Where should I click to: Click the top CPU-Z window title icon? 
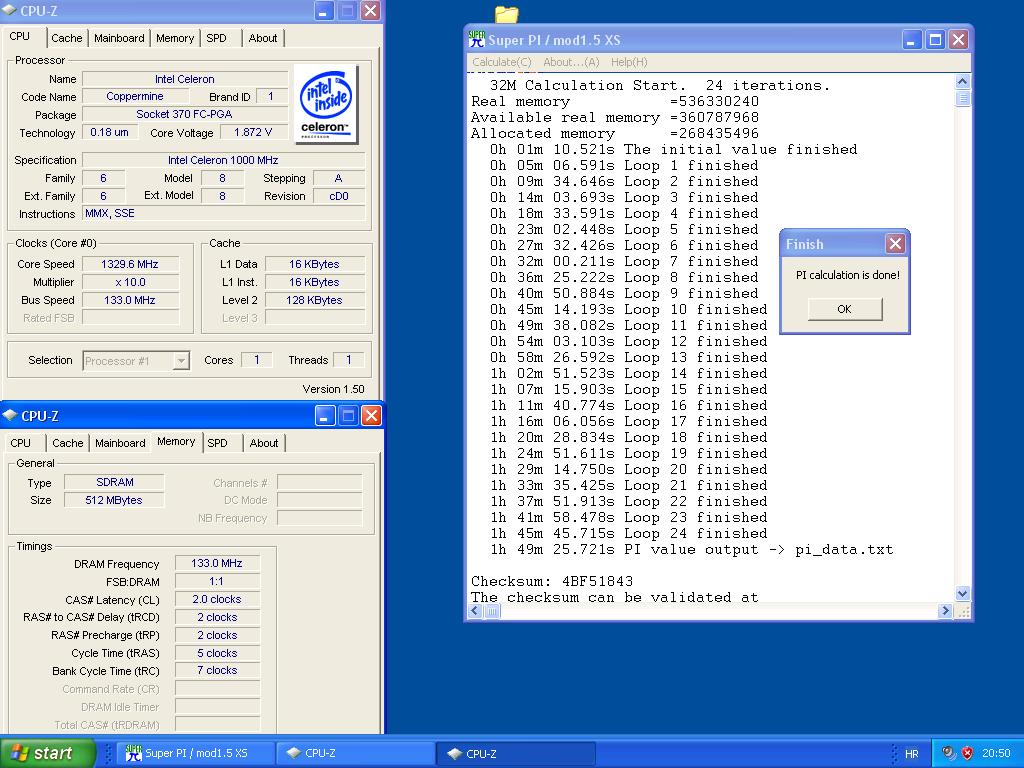(x=10, y=10)
